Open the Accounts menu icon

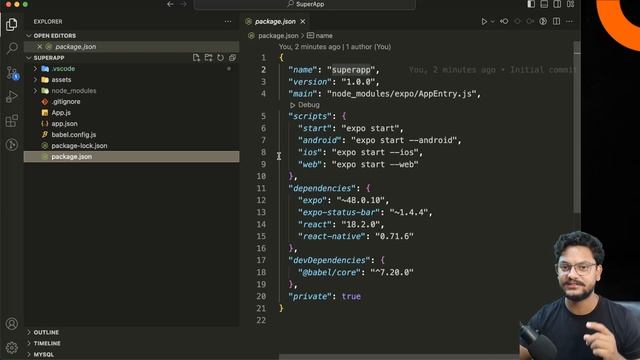click(x=11, y=324)
